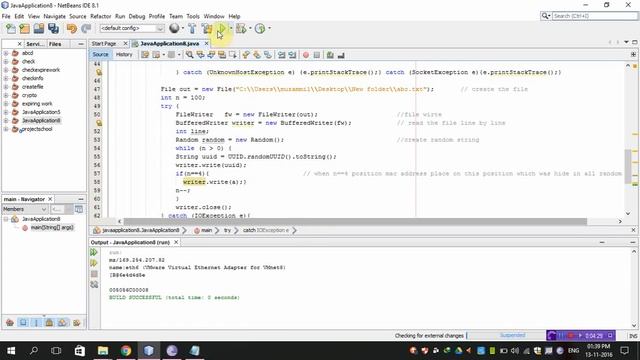This screenshot has height=360, width=640.
Task: Click the Profile Project icon
Action: [x=260, y=29]
